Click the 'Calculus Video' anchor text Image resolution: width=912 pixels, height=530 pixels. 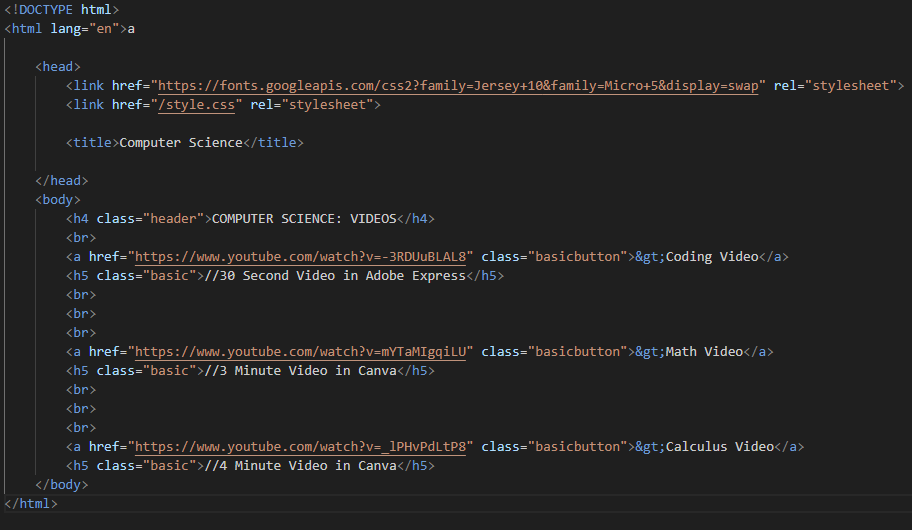pos(719,447)
